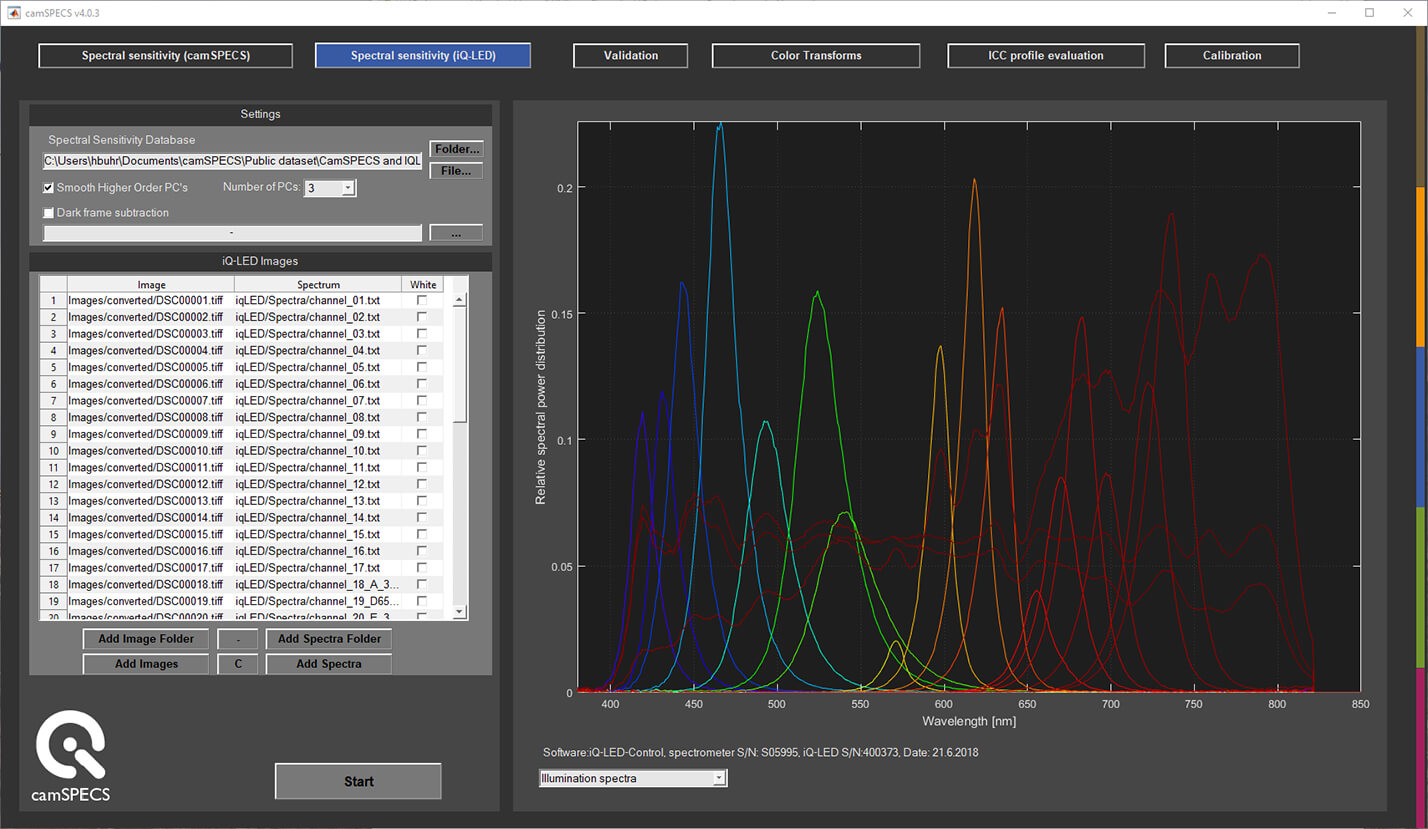The image size is (1428, 829).
Task: Select iqLED/Spectra/channel_16.txt cell
Action: 318,551
